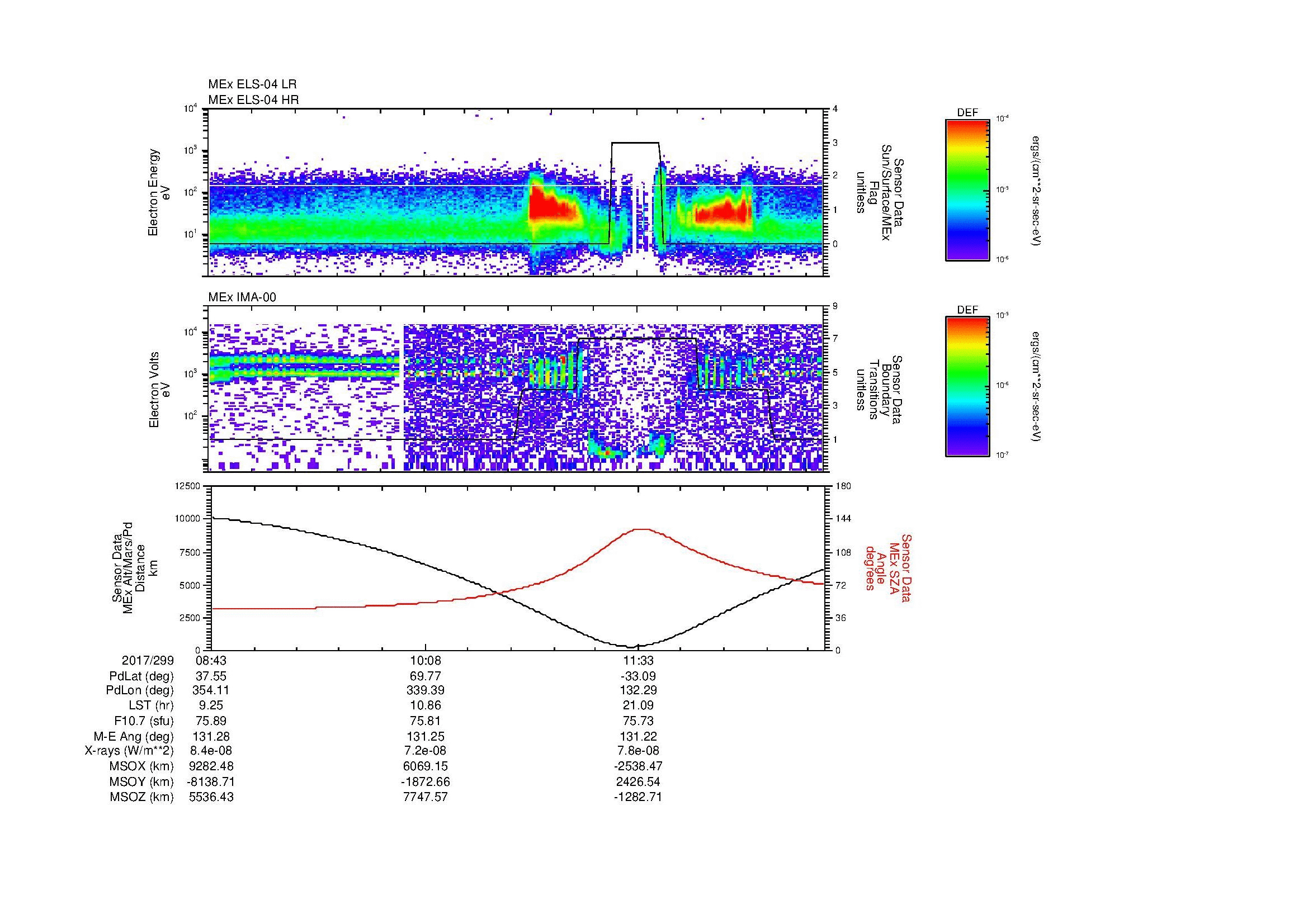Image resolution: width=1308 pixels, height=924 pixels.
Task: Click the date label '2017/299'
Action: pos(148,660)
